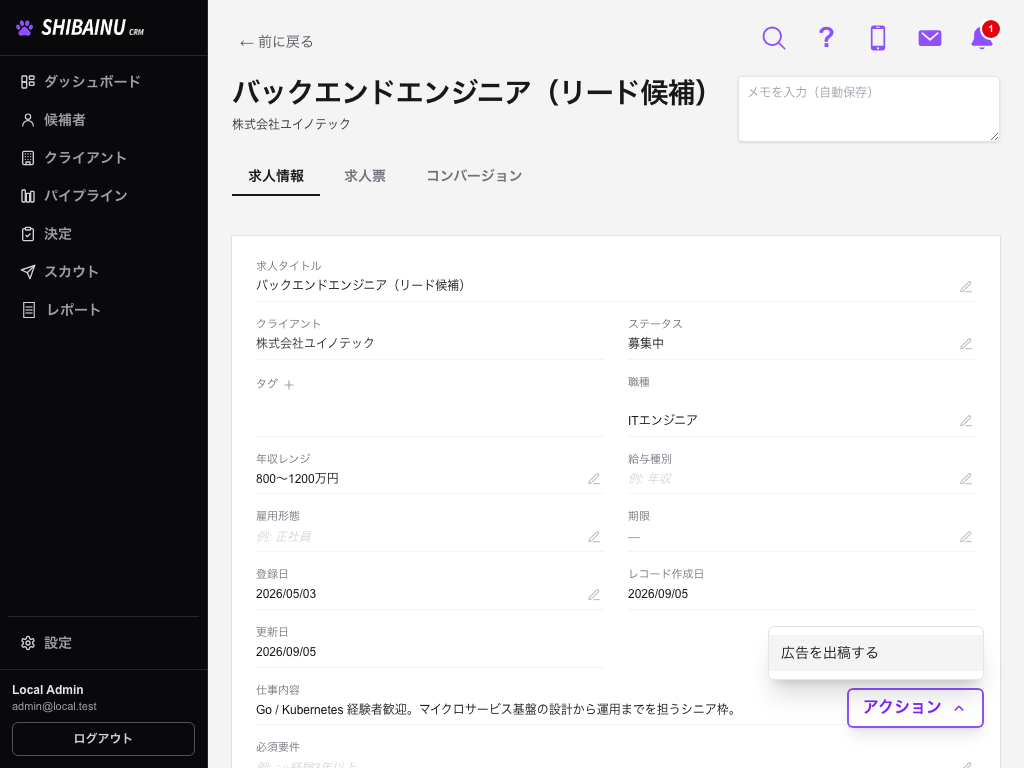
Task: Open パイプライン in sidebar
Action: click(x=74, y=195)
